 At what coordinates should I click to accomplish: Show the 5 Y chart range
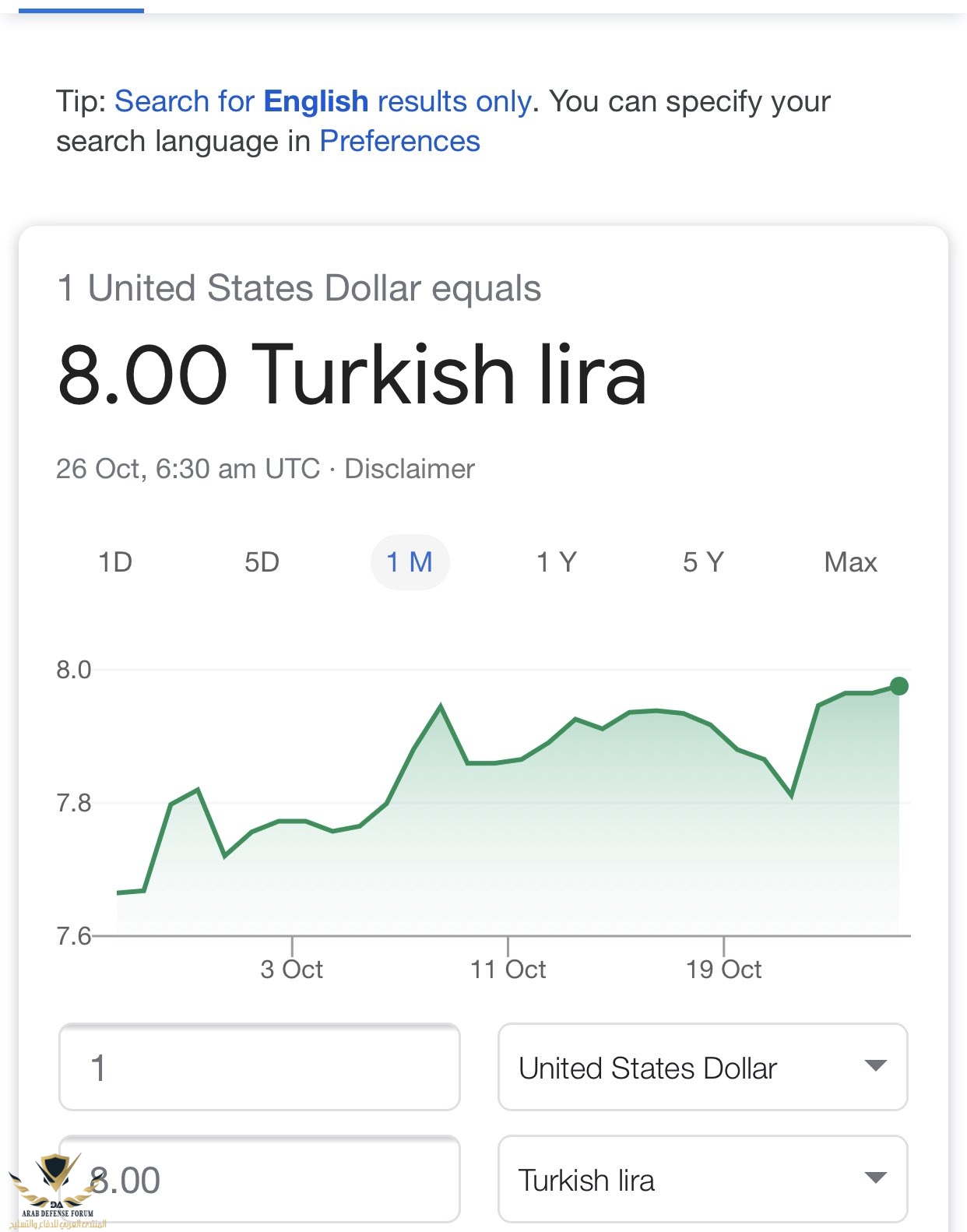[x=703, y=562]
